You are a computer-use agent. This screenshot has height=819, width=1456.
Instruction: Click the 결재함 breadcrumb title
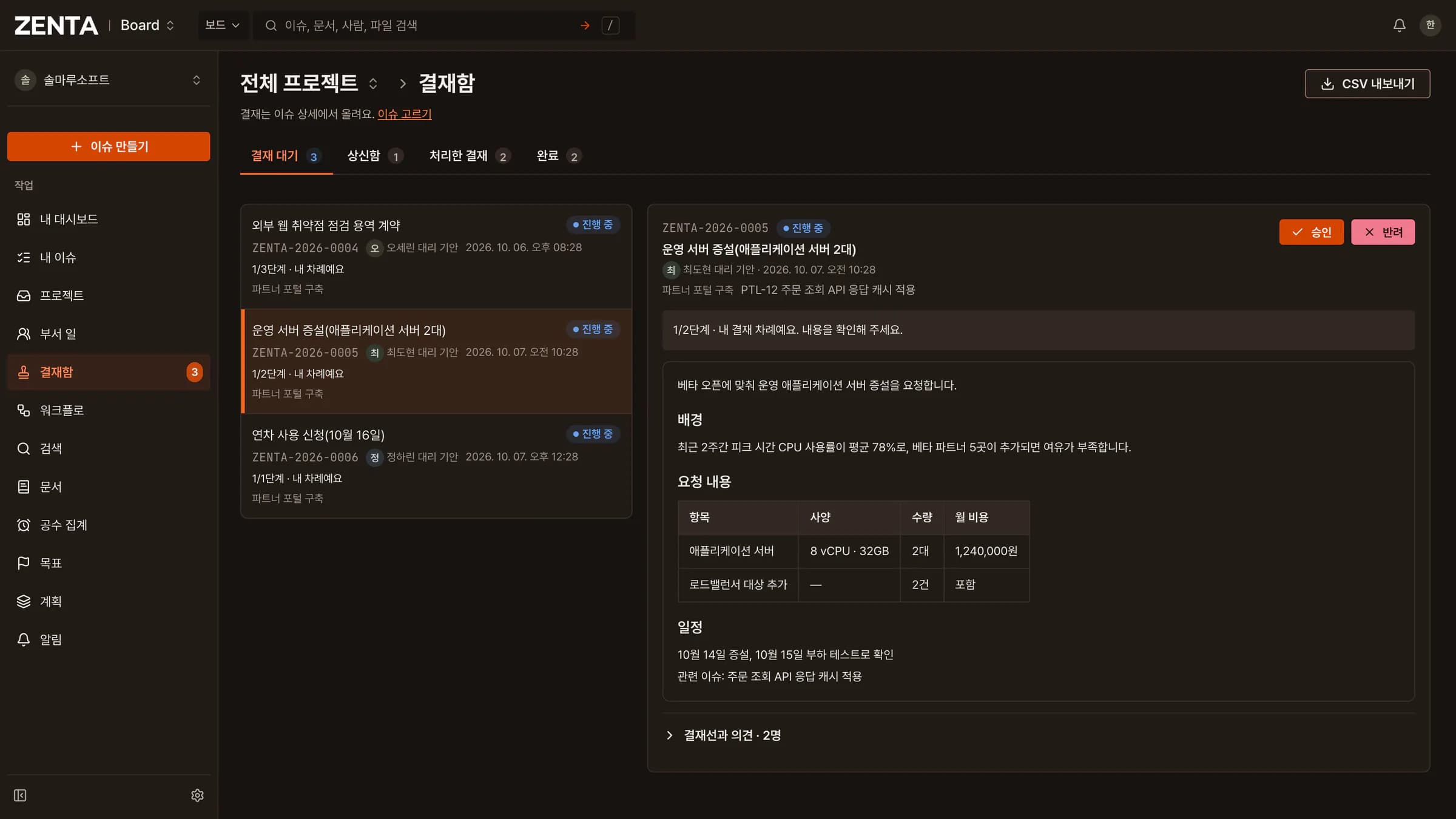tap(447, 83)
